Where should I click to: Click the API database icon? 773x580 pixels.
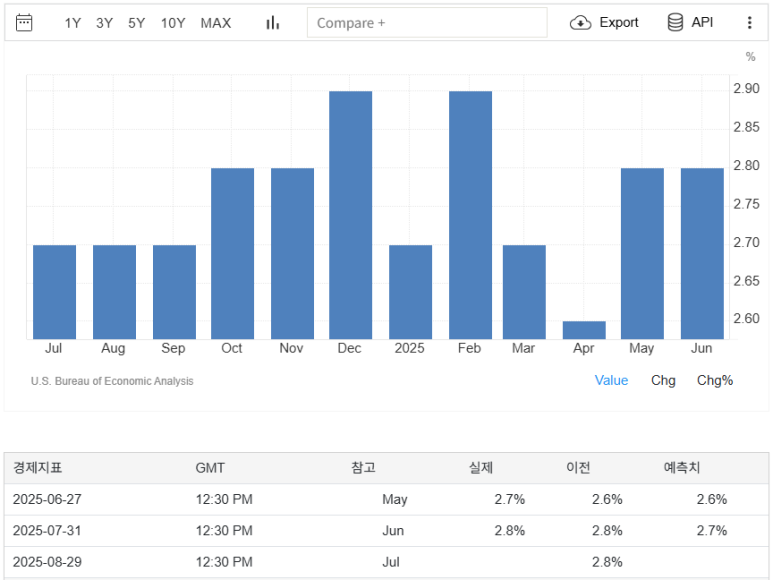pyautogui.click(x=676, y=22)
